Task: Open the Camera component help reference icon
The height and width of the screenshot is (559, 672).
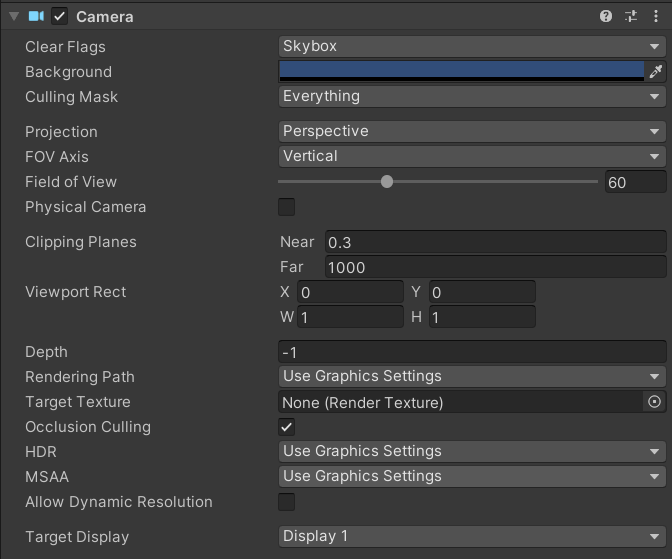Action: 606,16
